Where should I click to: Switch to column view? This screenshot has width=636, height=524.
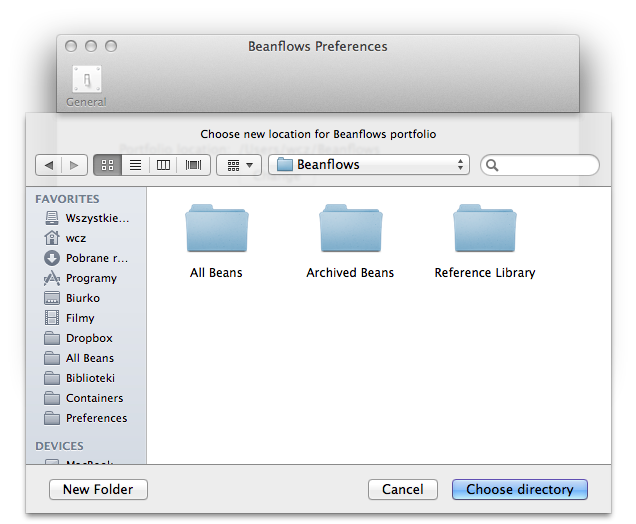coord(163,165)
